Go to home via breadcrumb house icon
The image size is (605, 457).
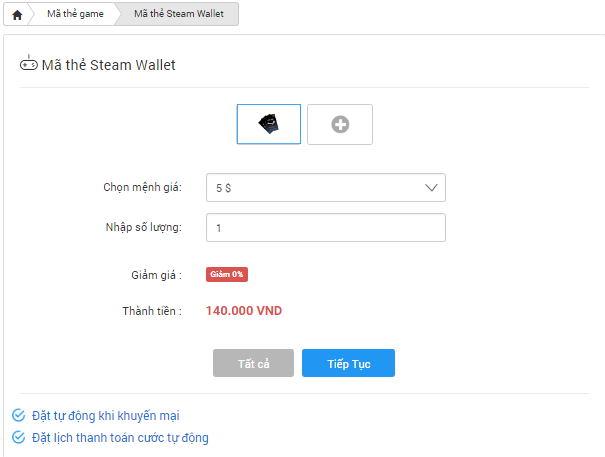[x=17, y=15]
